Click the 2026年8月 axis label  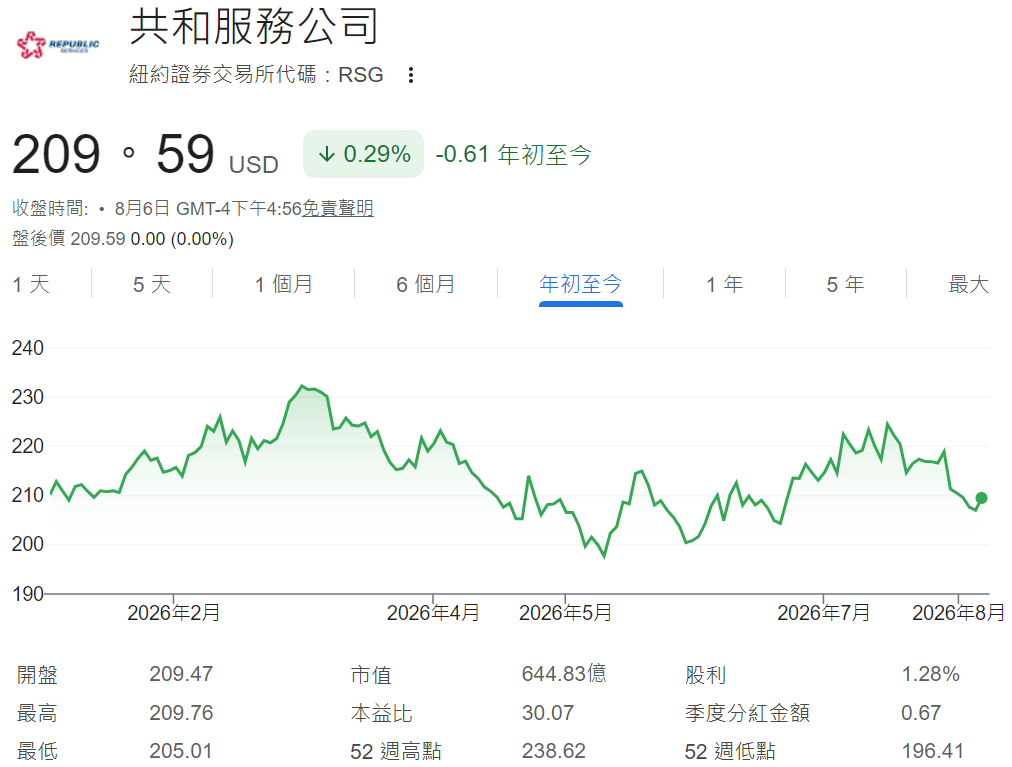click(x=958, y=613)
